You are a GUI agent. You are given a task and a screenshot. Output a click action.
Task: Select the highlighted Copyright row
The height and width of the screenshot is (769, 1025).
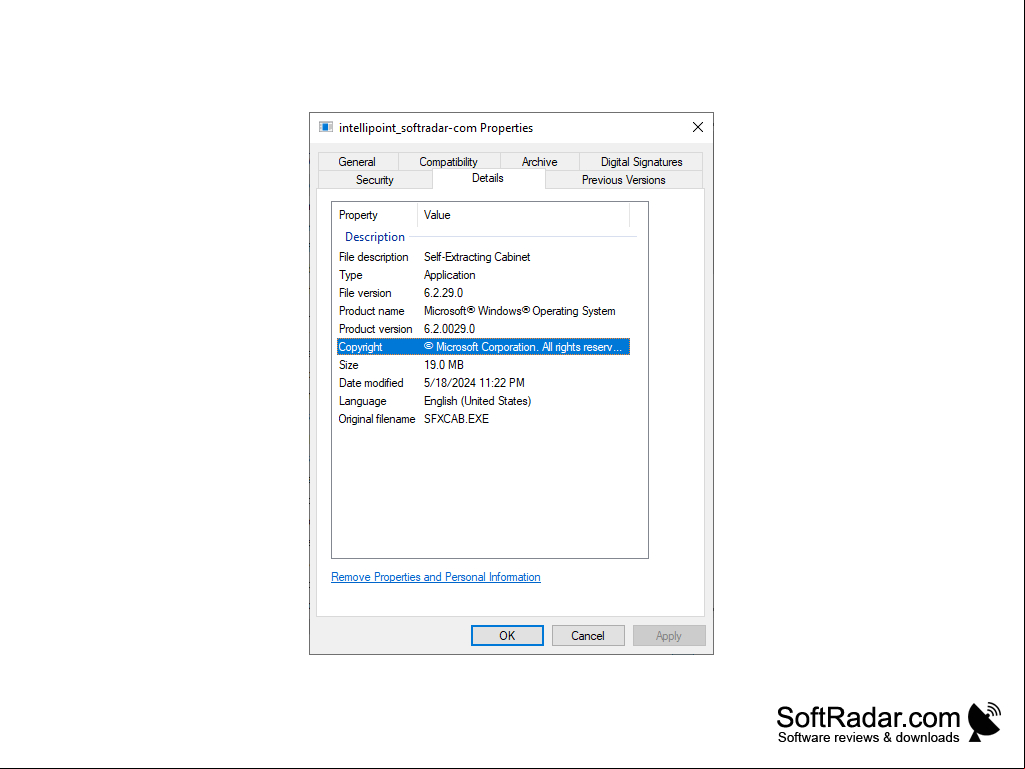[x=483, y=347]
